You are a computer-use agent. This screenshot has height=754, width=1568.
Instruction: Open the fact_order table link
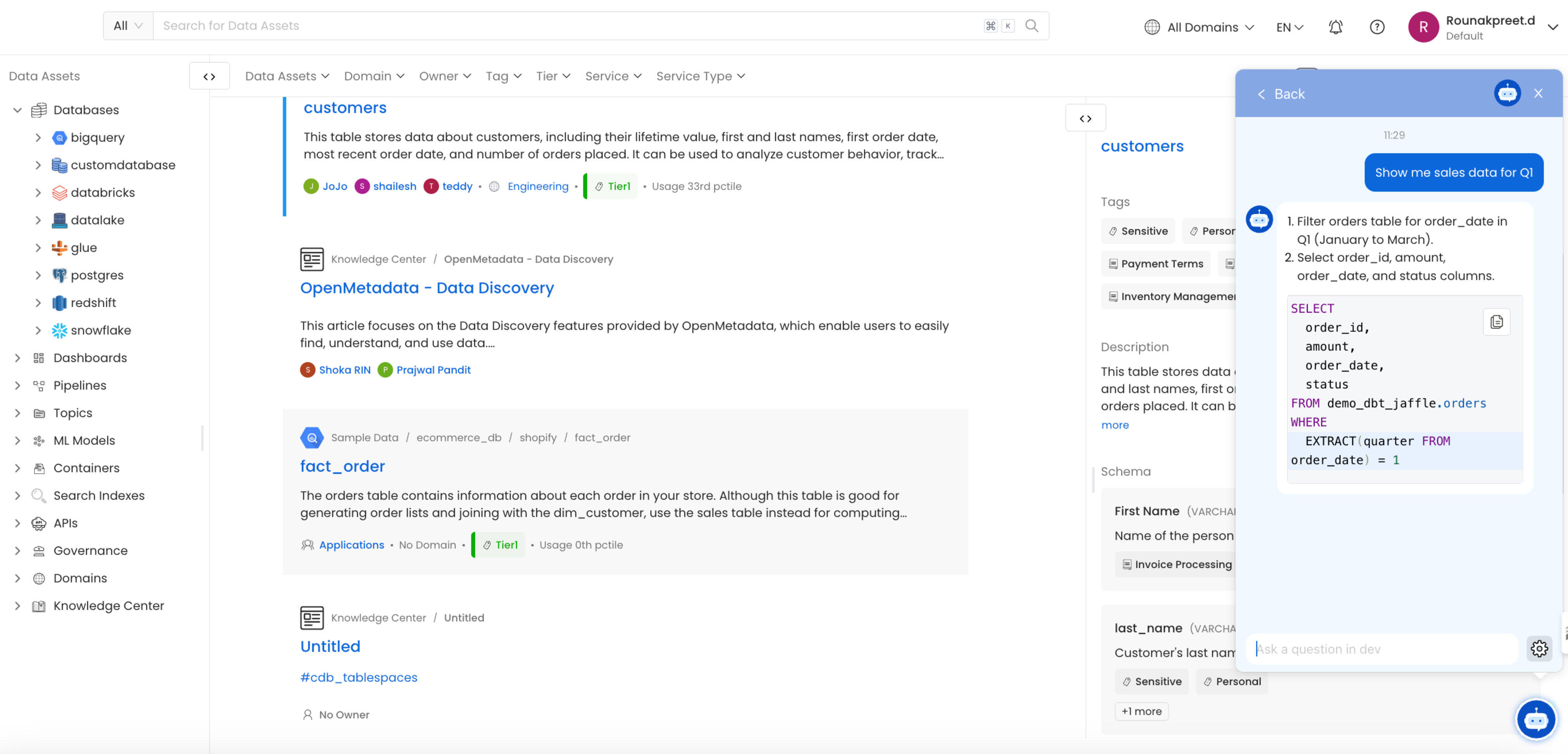pyautogui.click(x=342, y=466)
